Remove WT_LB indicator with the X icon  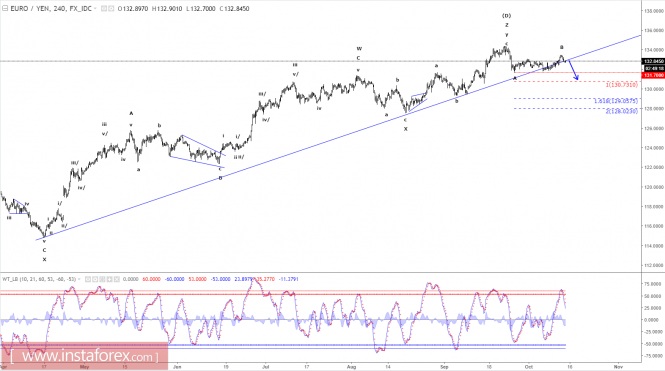pyautogui.click(x=117, y=279)
